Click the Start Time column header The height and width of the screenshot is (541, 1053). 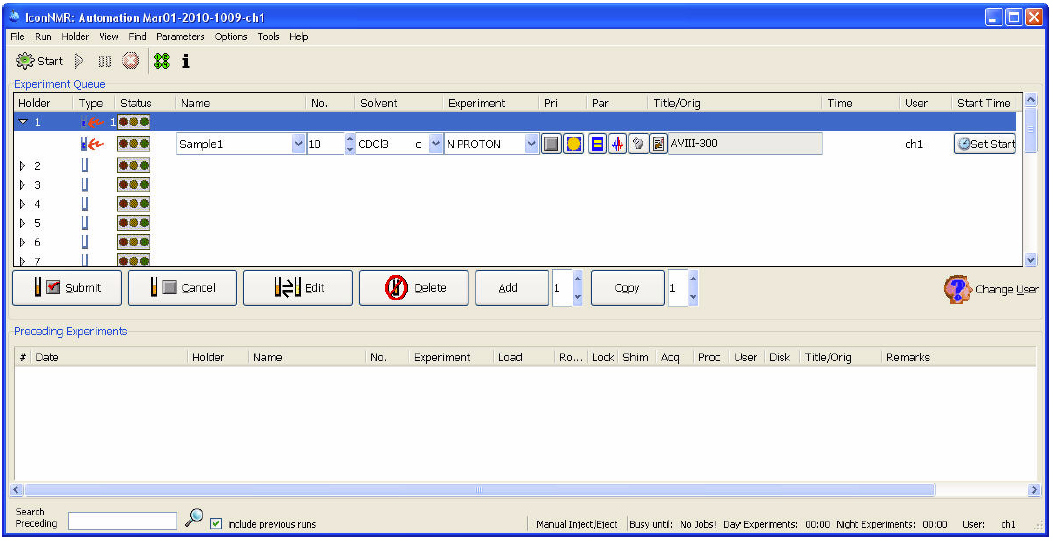pos(984,103)
